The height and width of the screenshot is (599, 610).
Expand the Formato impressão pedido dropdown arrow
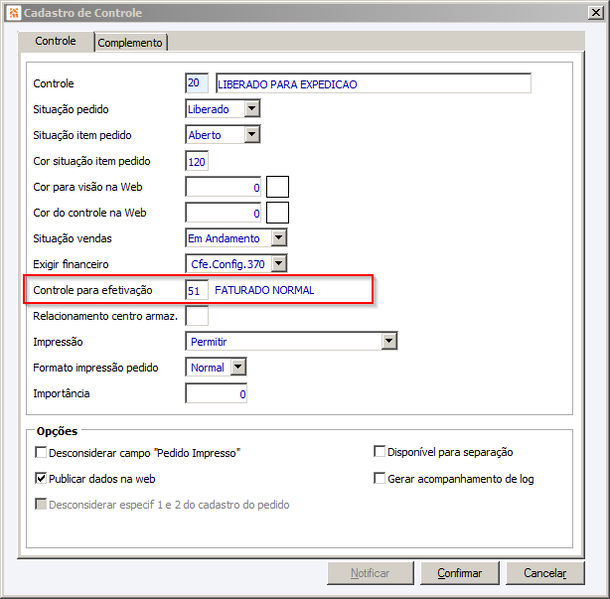tap(238, 367)
